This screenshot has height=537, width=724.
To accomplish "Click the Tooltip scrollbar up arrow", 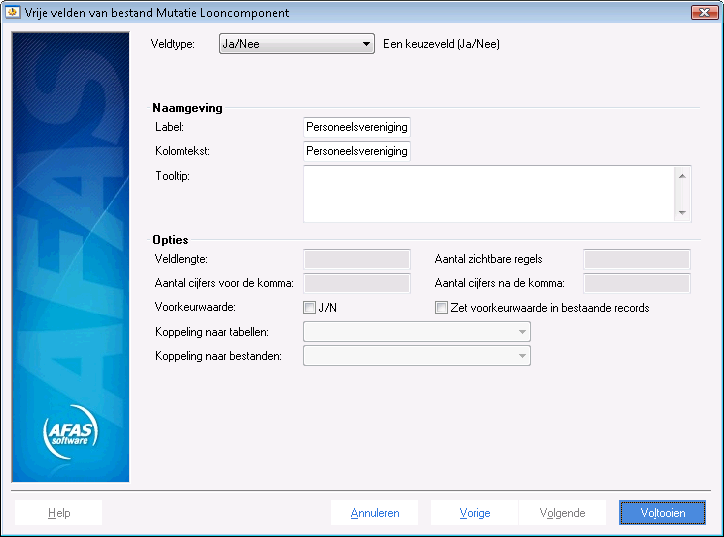I will [x=682, y=176].
